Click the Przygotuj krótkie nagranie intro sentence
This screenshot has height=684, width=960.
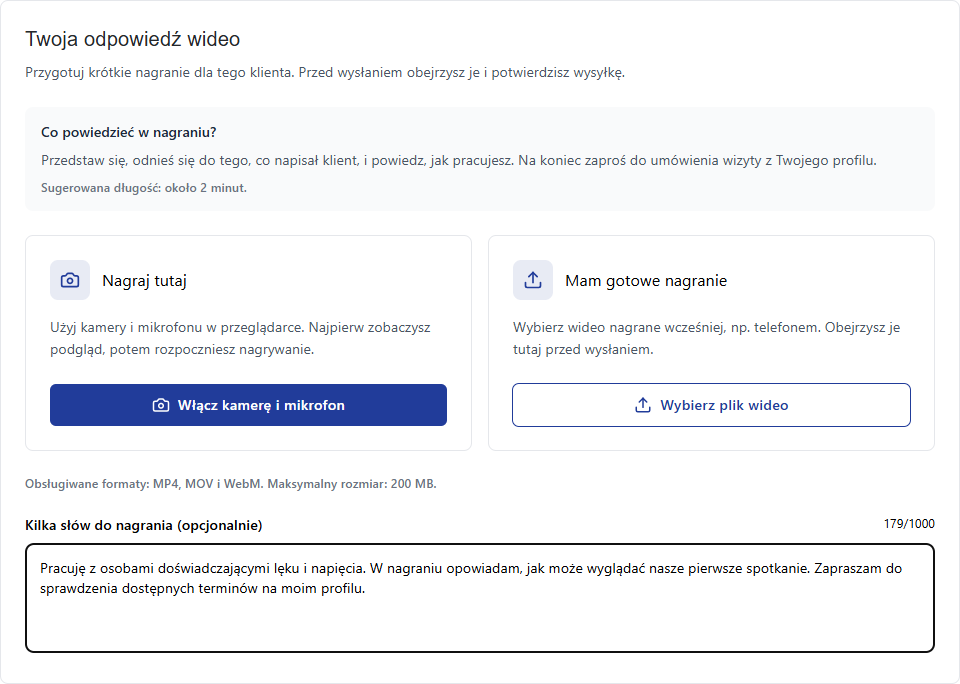(x=325, y=72)
